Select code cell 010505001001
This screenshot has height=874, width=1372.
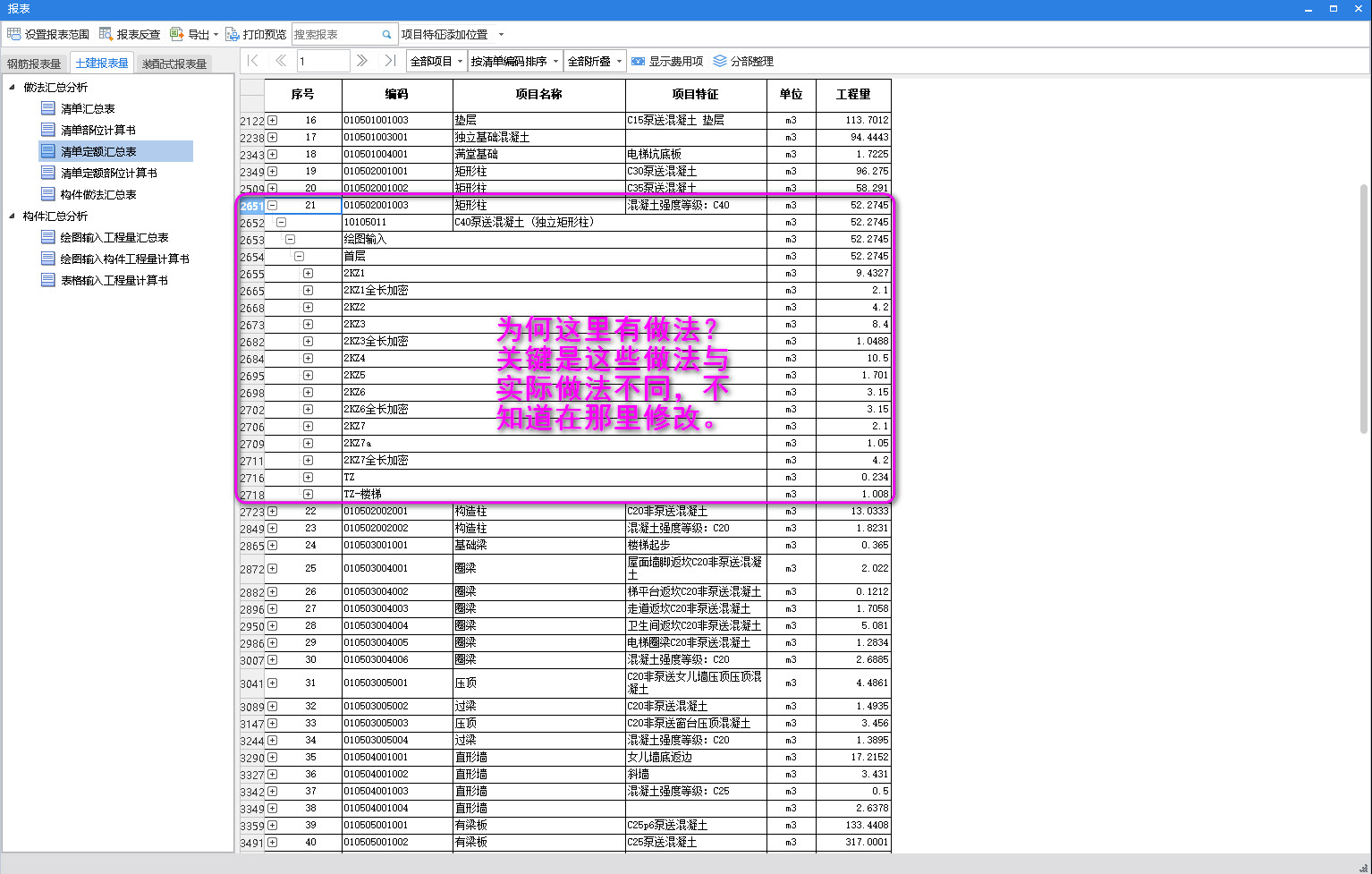tap(397, 825)
